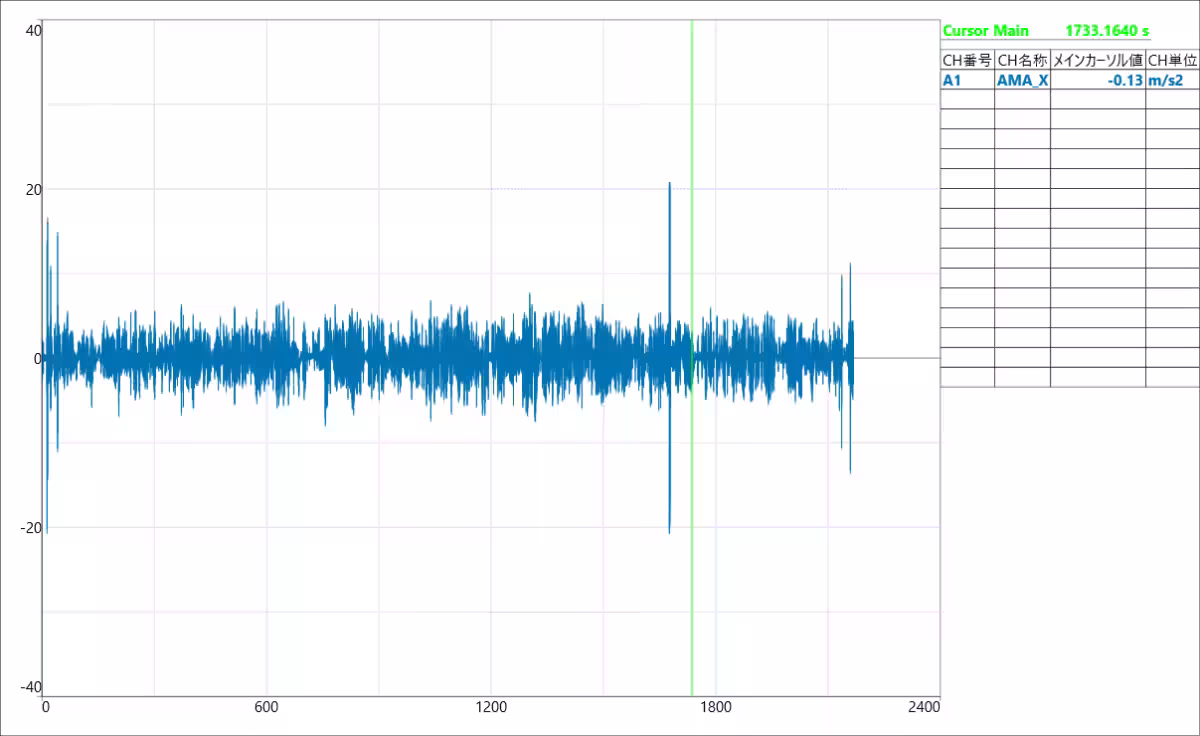Viewport: 1200px width, 736px height.
Task: Click the -0.13 cursor value cell
Action: (1097, 80)
